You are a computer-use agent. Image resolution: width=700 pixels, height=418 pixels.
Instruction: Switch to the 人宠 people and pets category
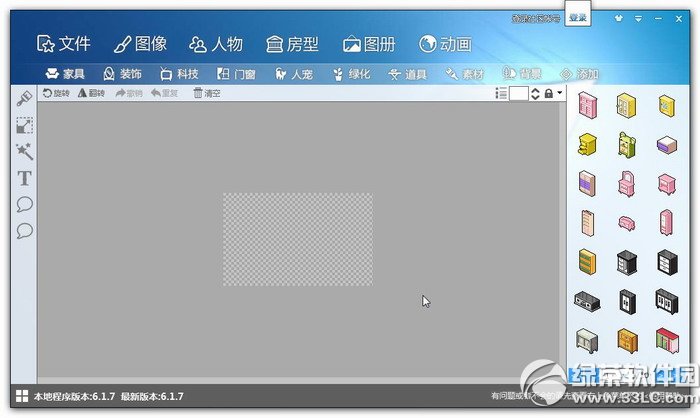[294, 74]
